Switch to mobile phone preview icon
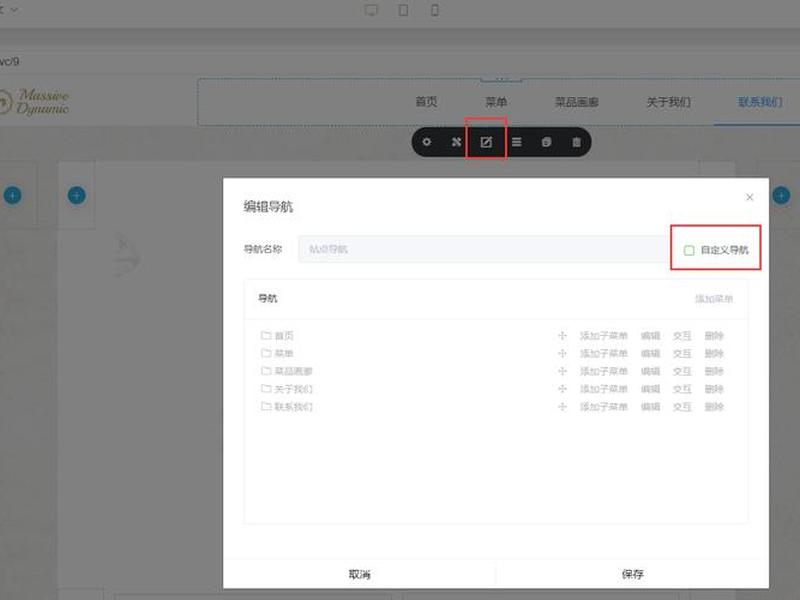 coord(435,10)
